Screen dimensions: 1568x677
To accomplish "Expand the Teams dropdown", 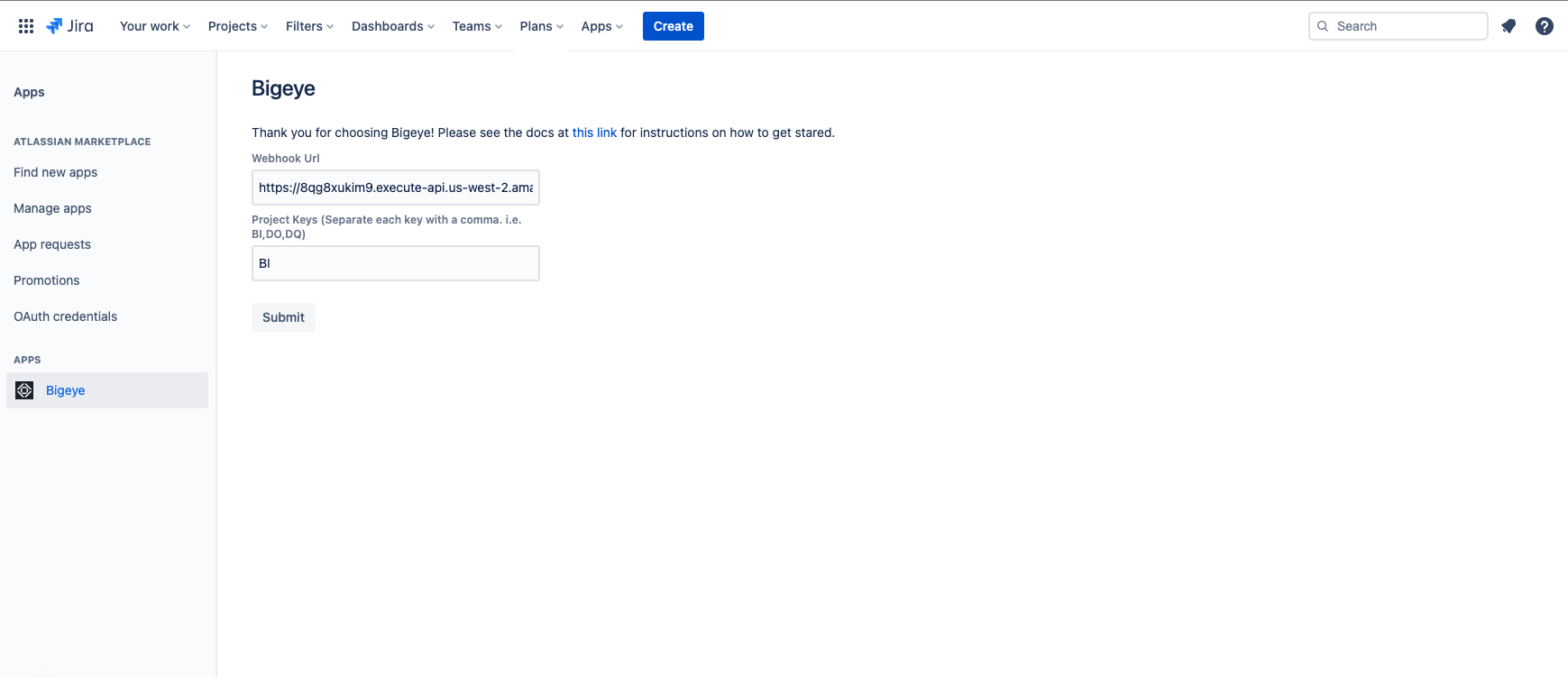I will click(477, 26).
